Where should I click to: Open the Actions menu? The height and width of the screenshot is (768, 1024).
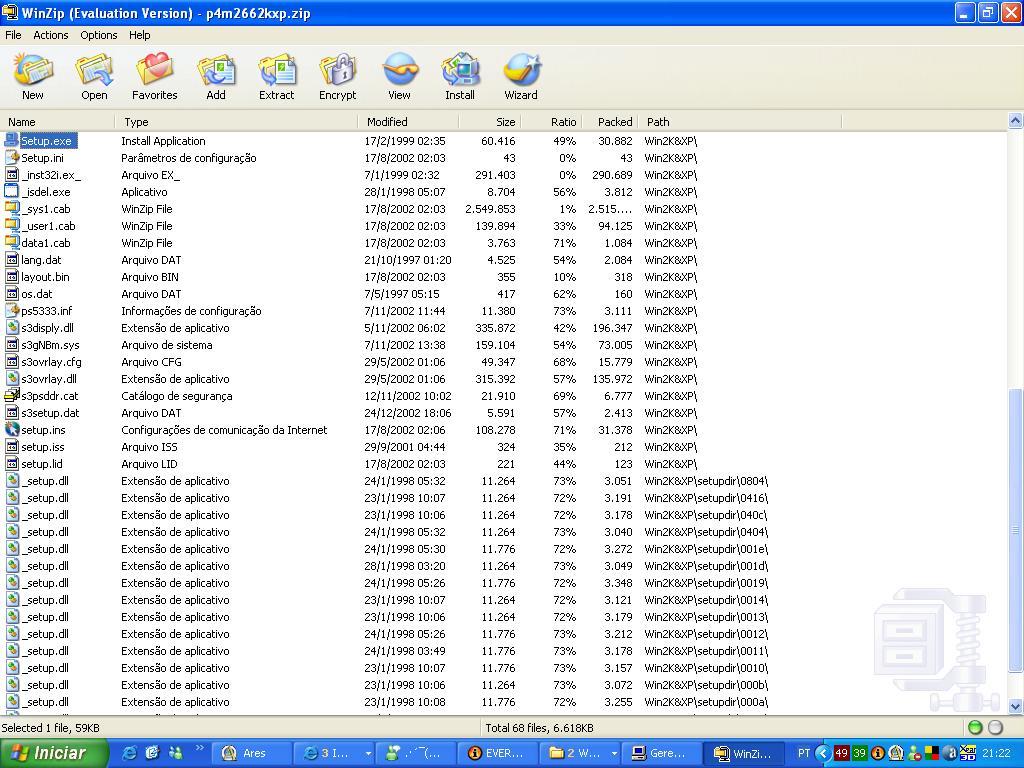point(51,35)
